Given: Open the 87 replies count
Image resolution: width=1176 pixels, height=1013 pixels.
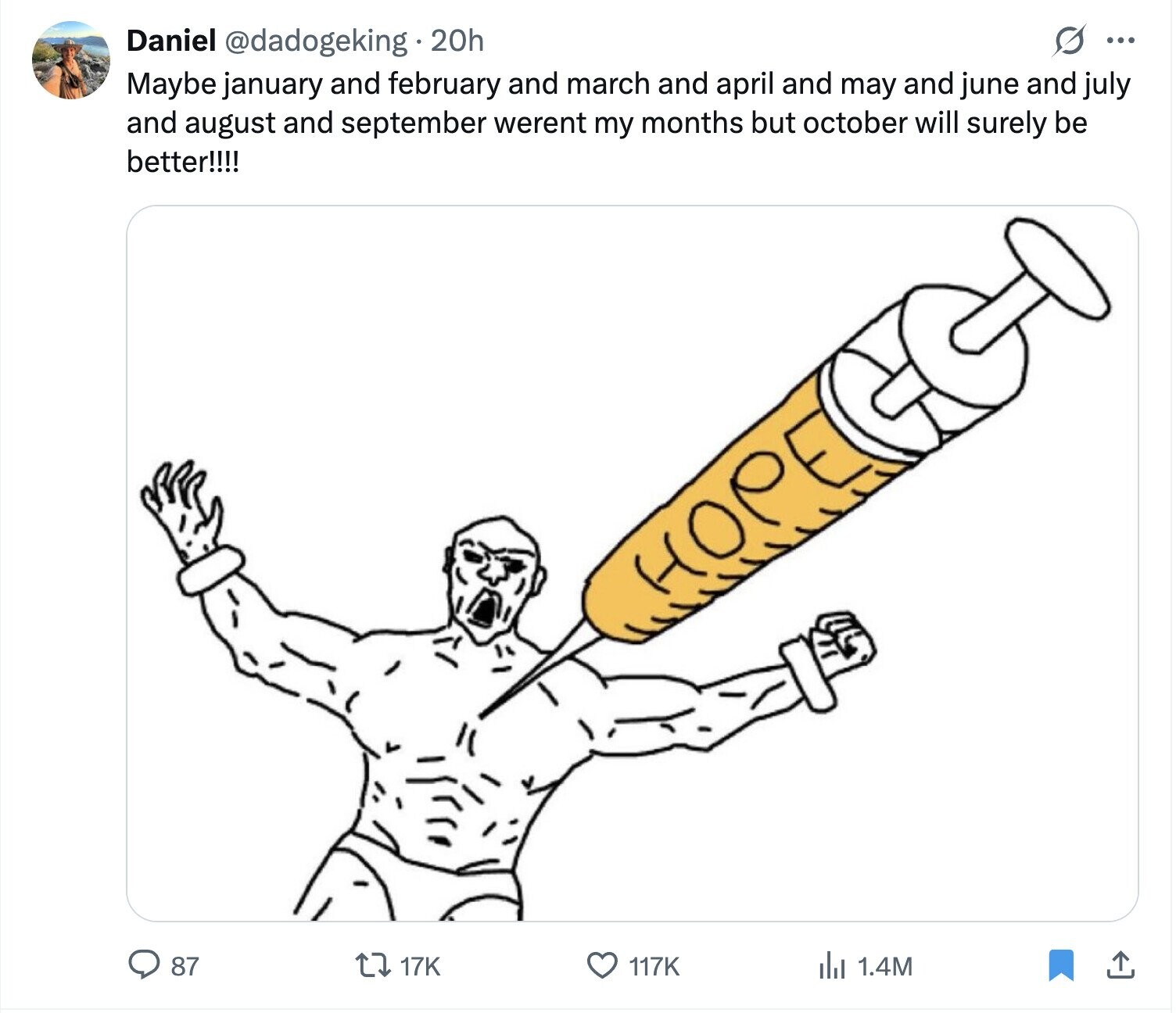Looking at the screenshot, I should pyautogui.click(x=185, y=967).
